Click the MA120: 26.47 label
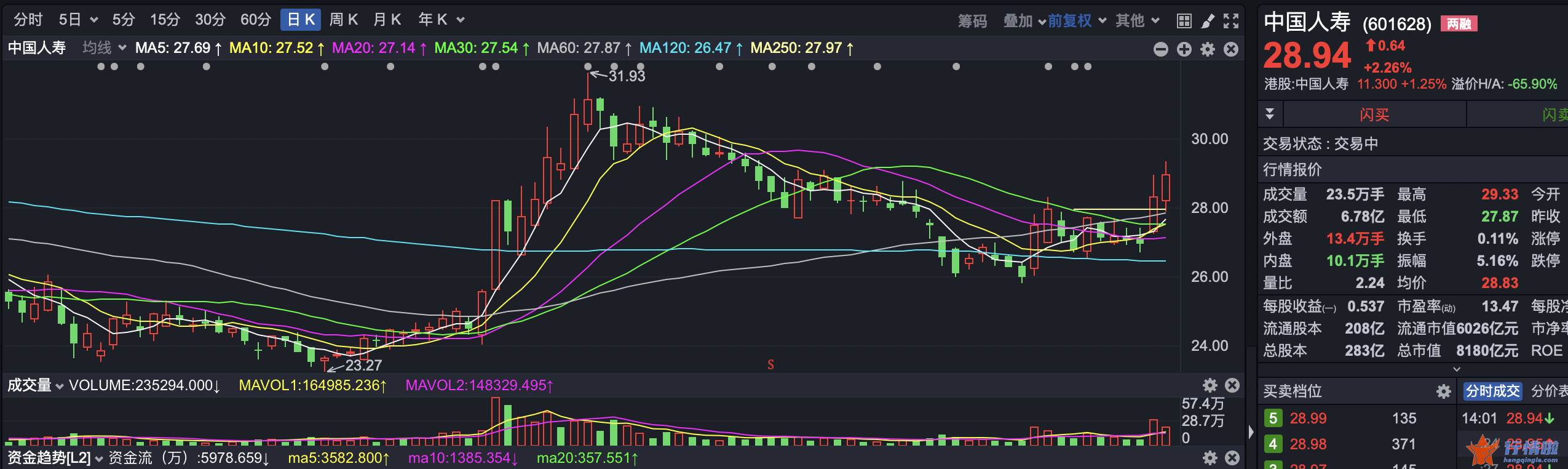Screen dimensions: 1568x469 coord(691,48)
